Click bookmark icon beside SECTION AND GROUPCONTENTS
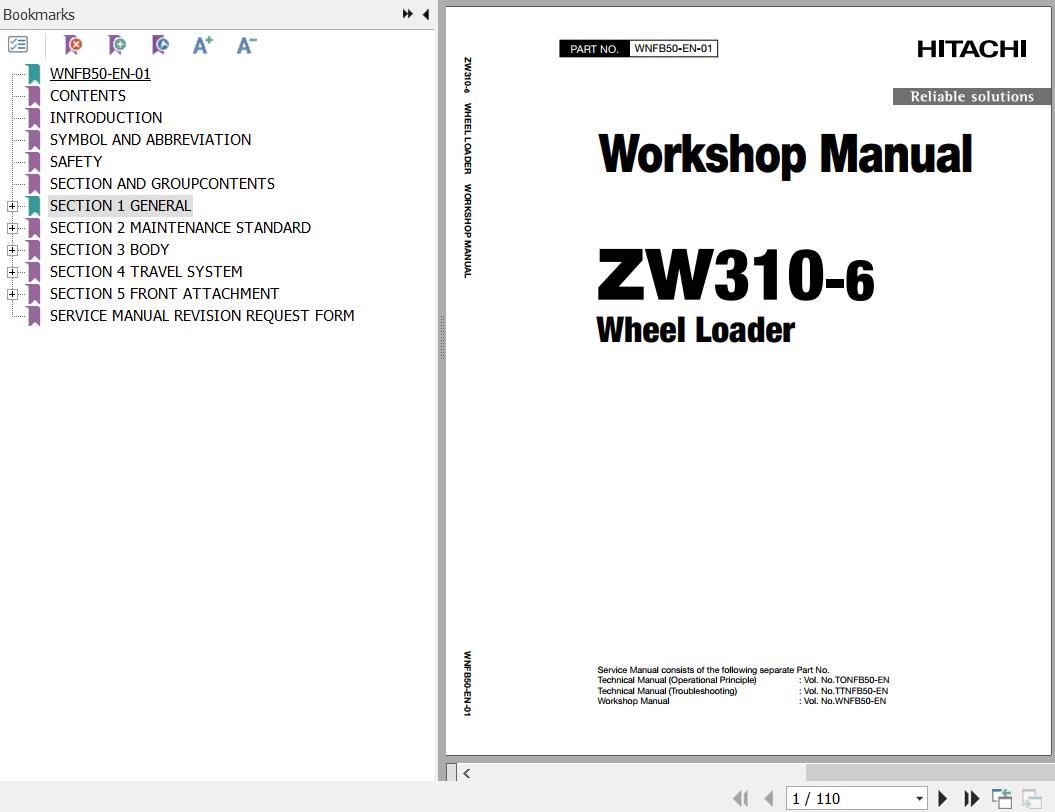The height and width of the screenshot is (812, 1055). tap(34, 184)
